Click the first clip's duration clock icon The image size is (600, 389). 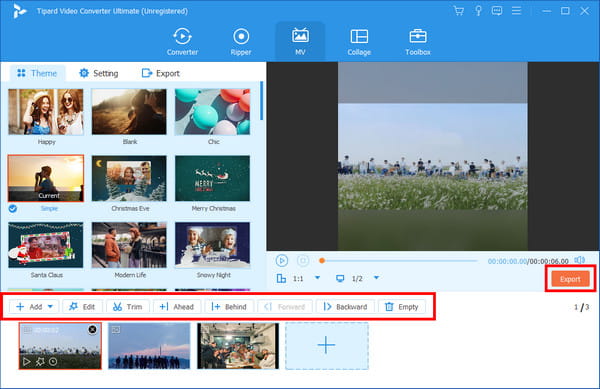[x=53, y=361]
